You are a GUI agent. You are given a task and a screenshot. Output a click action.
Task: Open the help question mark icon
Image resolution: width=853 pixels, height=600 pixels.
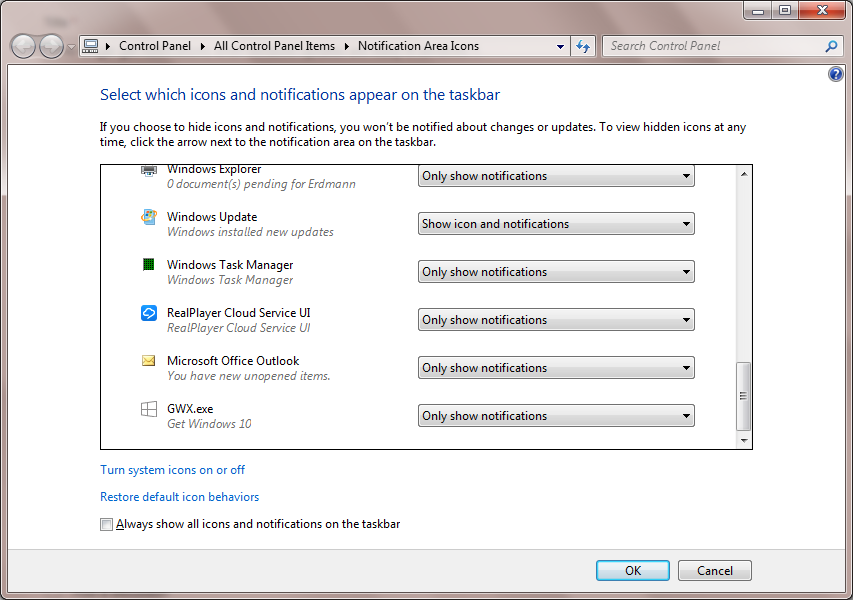836,73
